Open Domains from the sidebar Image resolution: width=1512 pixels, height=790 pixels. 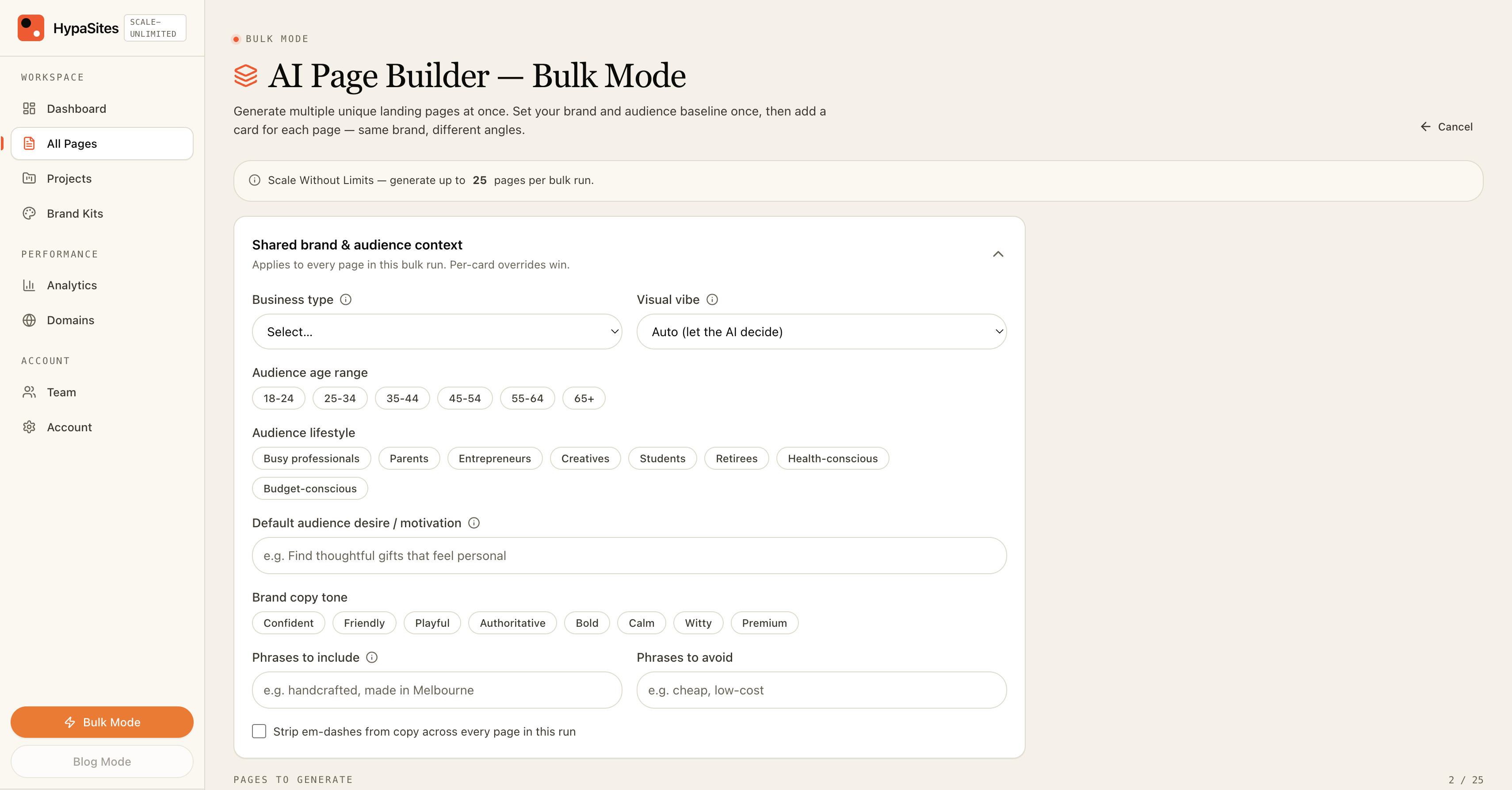click(x=102, y=320)
